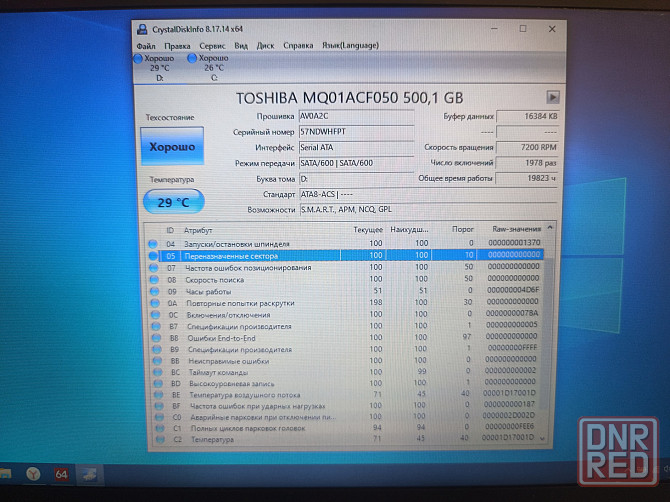Click the Стандарт field ATA8-ACS
The image size is (670, 502).
pos(428,194)
